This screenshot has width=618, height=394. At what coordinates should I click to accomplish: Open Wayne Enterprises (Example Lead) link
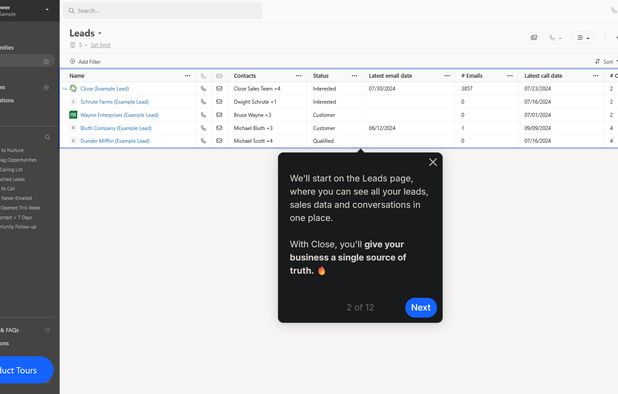click(x=119, y=115)
